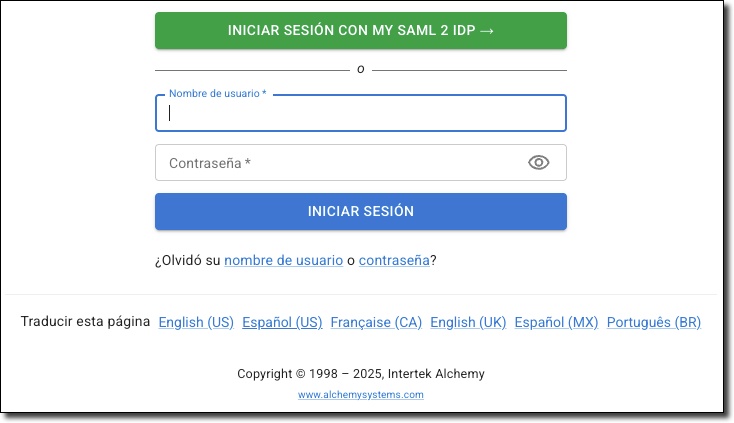734x423 pixels.
Task: Select Português (BR) translation link
Action: 654,322
